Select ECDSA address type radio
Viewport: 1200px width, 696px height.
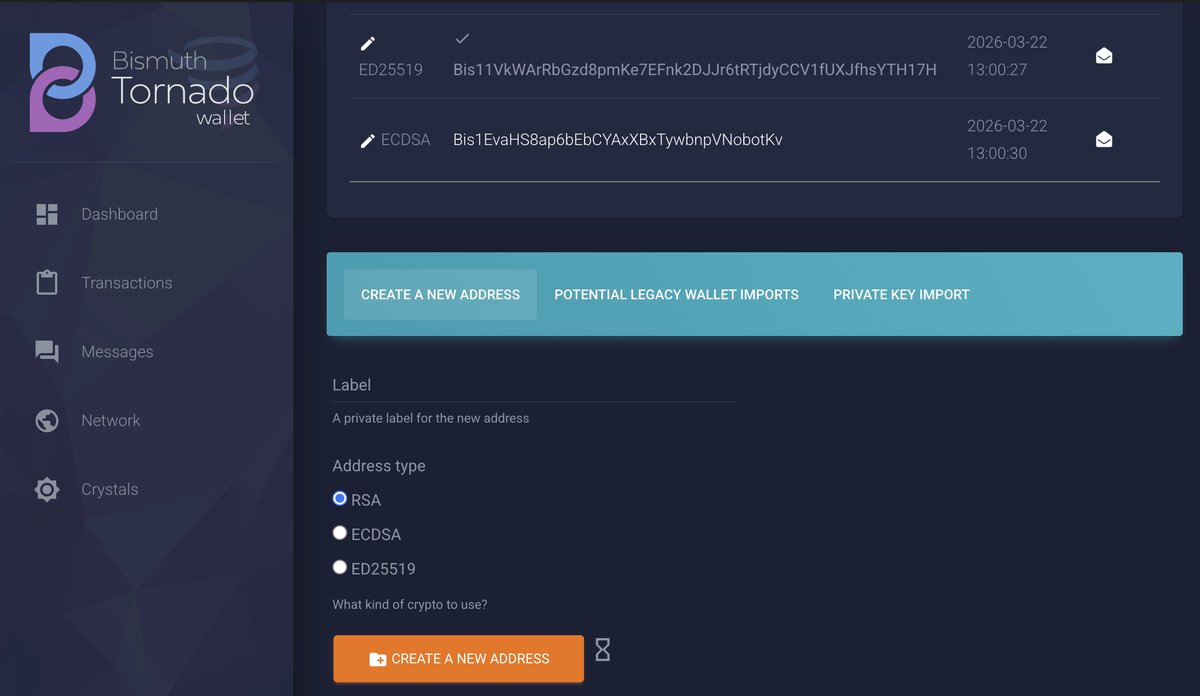[x=340, y=533]
